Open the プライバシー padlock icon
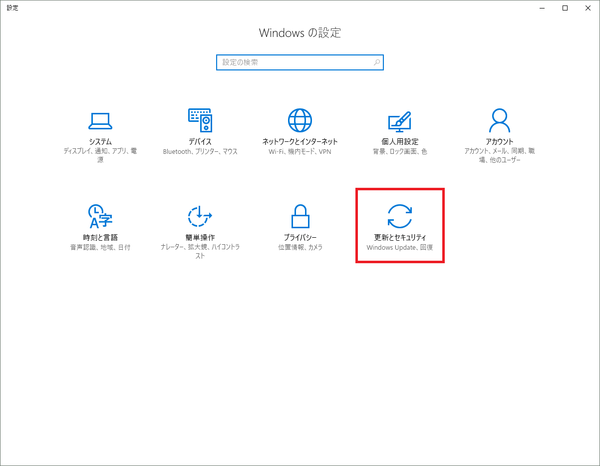Viewport: 600px width, 466px height. [x=300, y=216]
